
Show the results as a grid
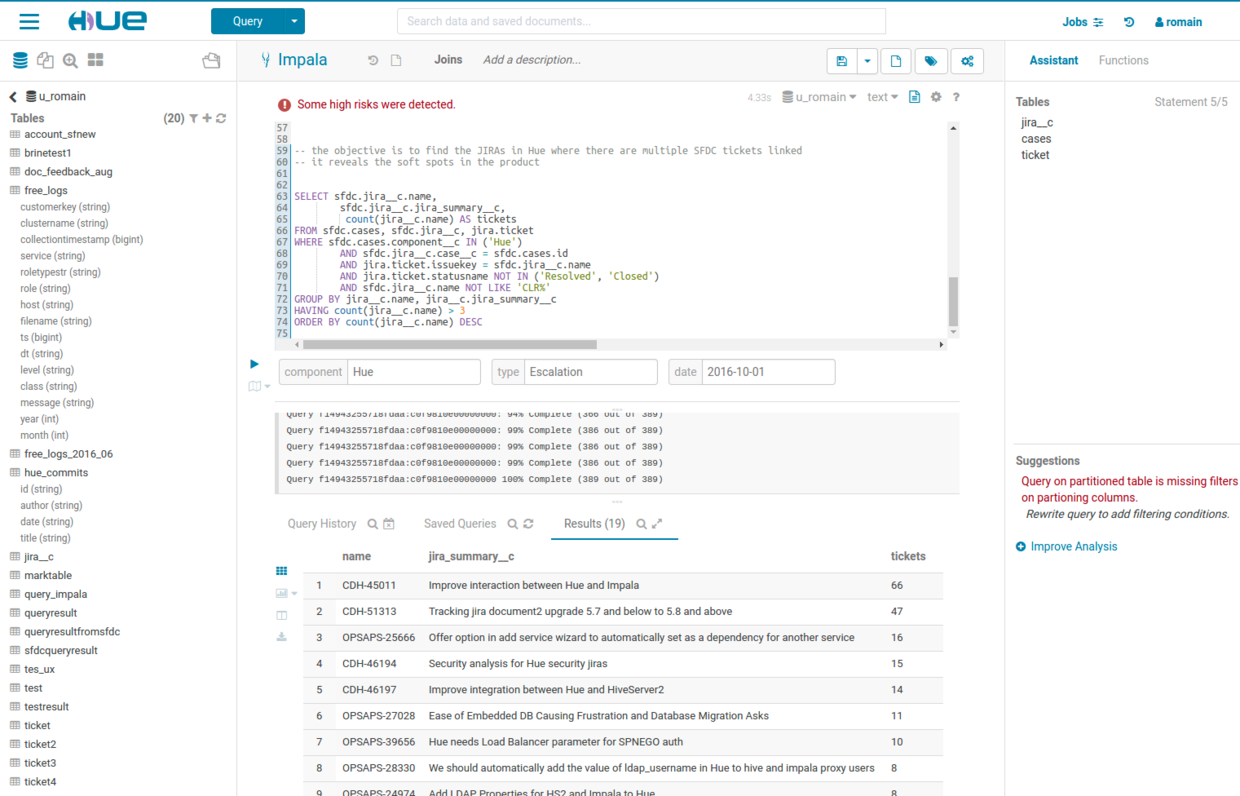click(282, 571)
